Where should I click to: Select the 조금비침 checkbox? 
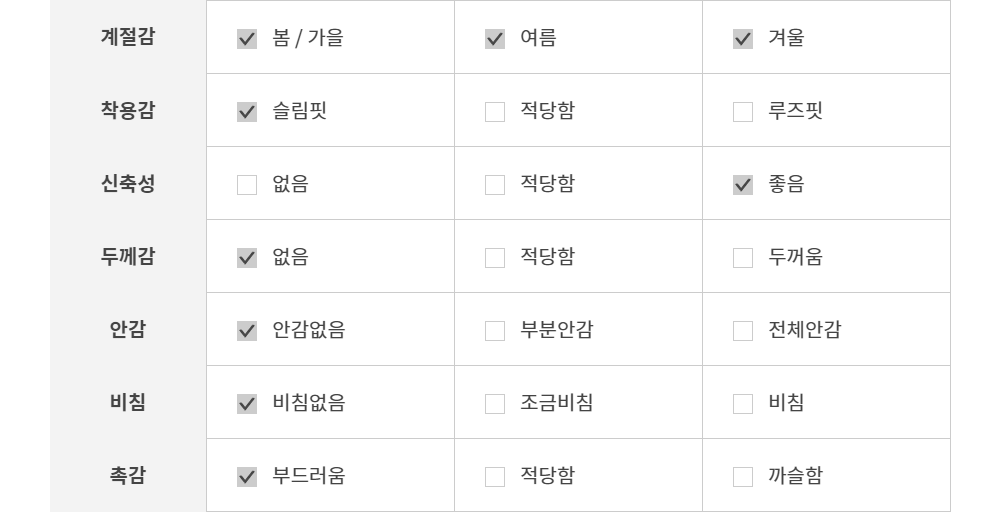coord(495,404)
